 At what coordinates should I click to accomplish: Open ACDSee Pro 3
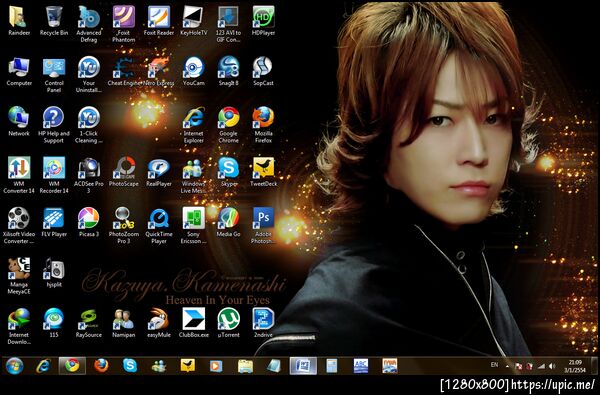(89, 175)
